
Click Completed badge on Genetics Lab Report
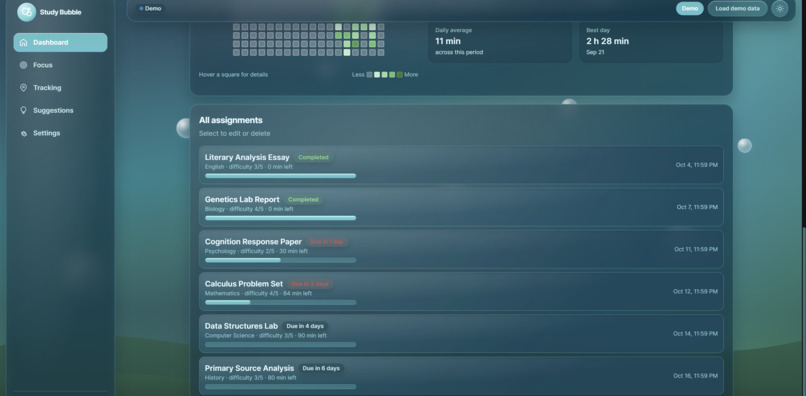(x=303, y=200)
